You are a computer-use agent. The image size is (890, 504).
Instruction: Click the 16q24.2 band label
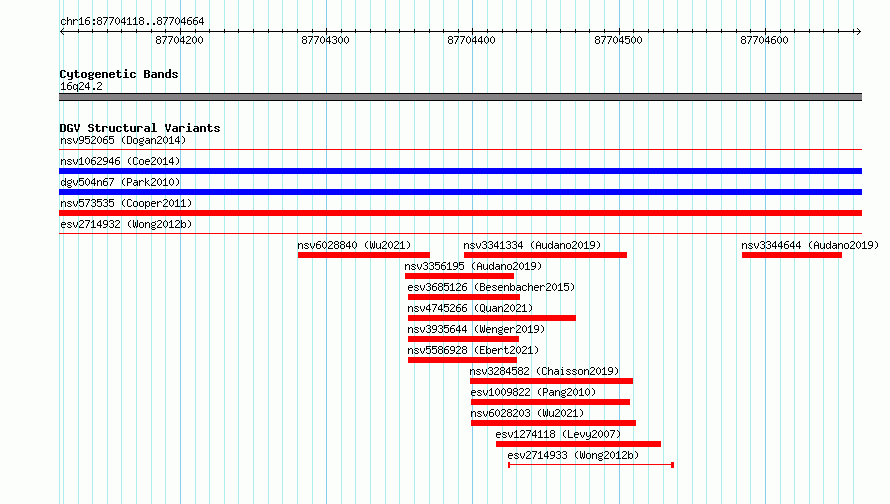[81, 86]
